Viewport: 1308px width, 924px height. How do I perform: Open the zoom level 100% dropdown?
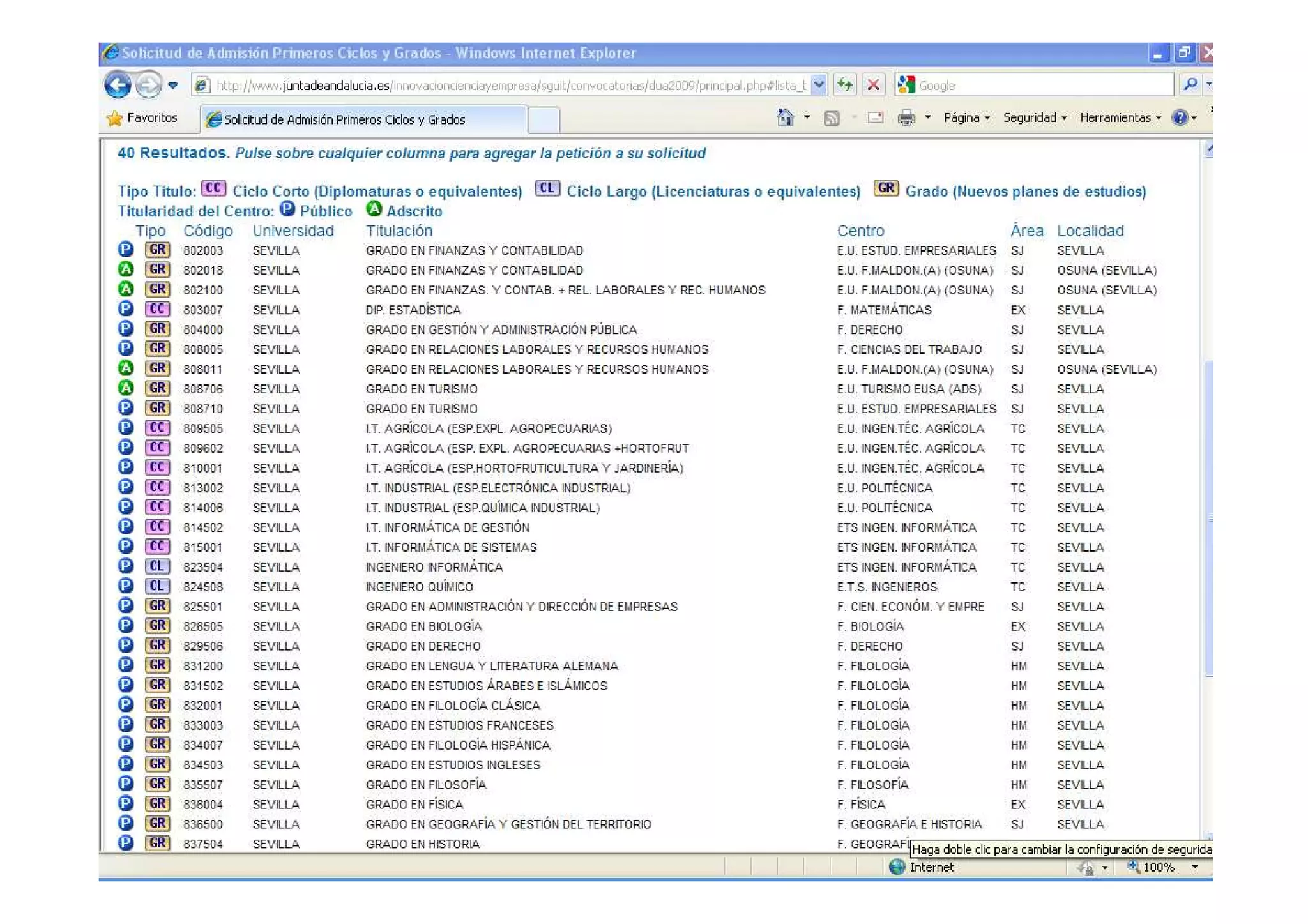[x=1194, y=867]
